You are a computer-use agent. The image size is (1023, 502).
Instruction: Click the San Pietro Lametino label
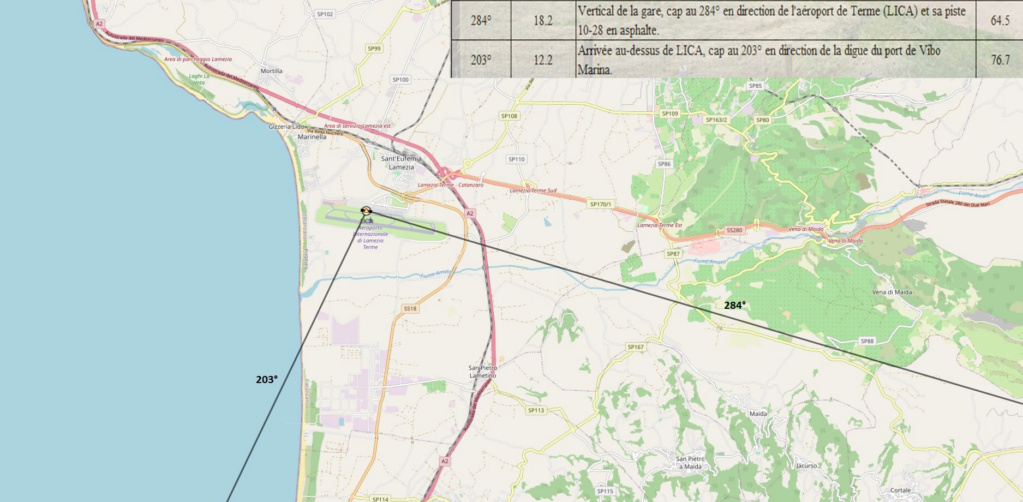(483, 371)
